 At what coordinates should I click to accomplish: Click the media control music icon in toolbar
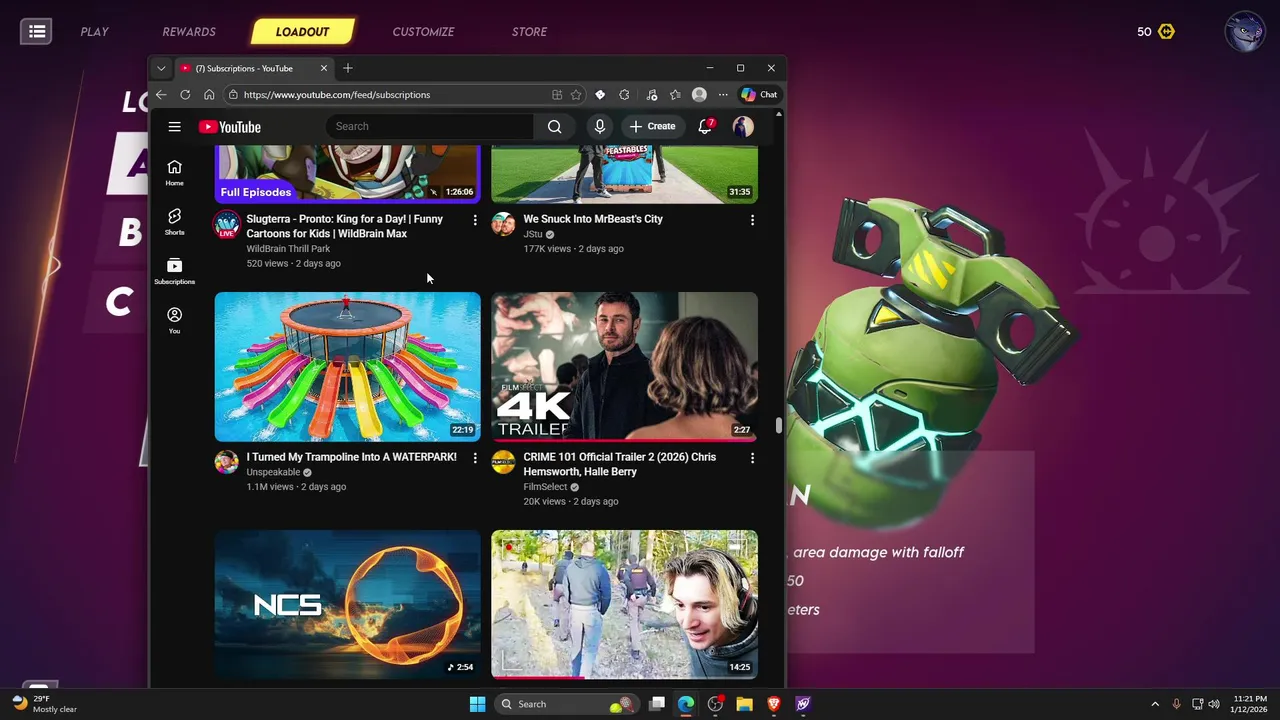click(651, 95)
